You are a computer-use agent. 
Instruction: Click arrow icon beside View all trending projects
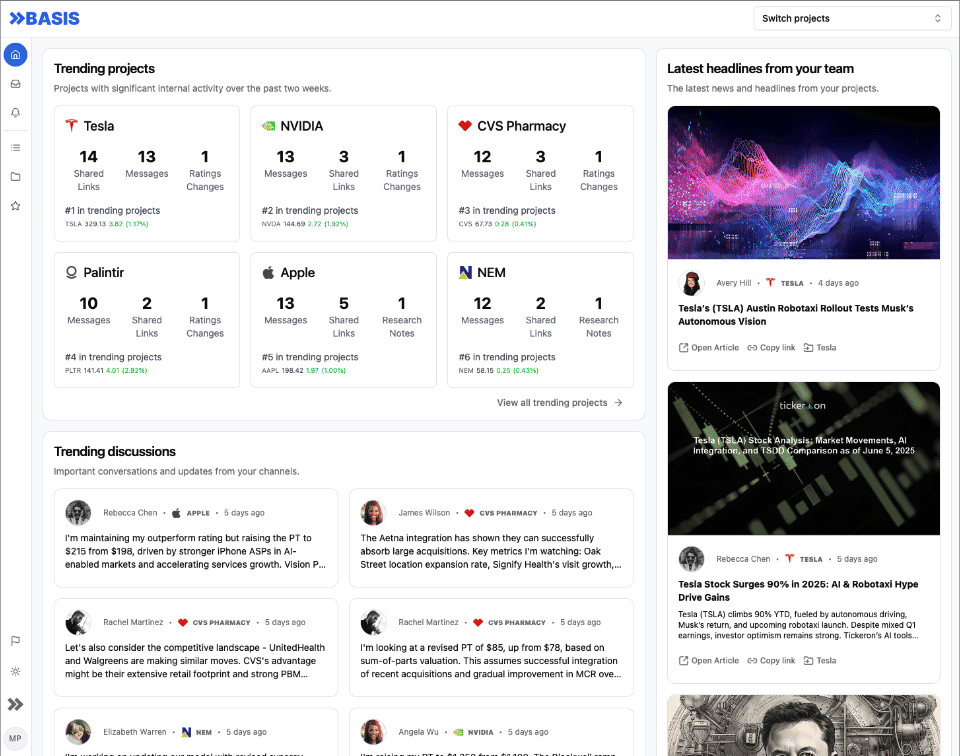point(618,403)
